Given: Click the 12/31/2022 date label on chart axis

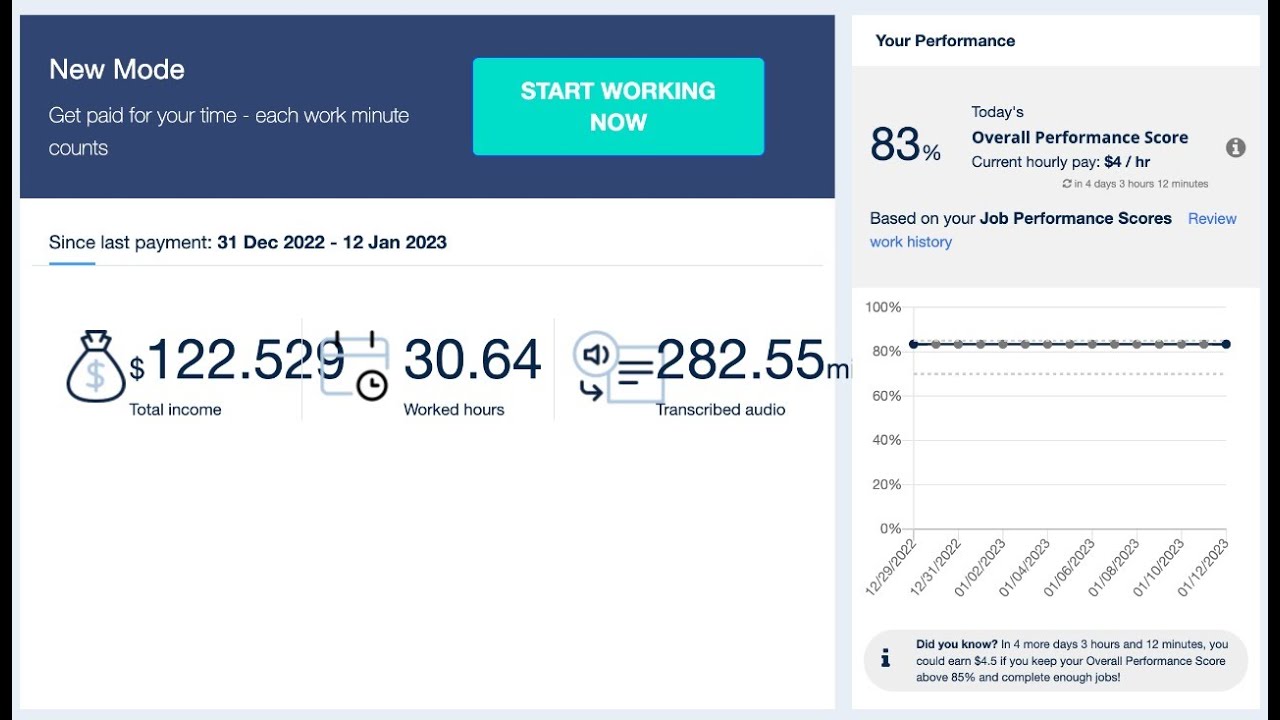Looking at the screenshot, I should [936, 567].
